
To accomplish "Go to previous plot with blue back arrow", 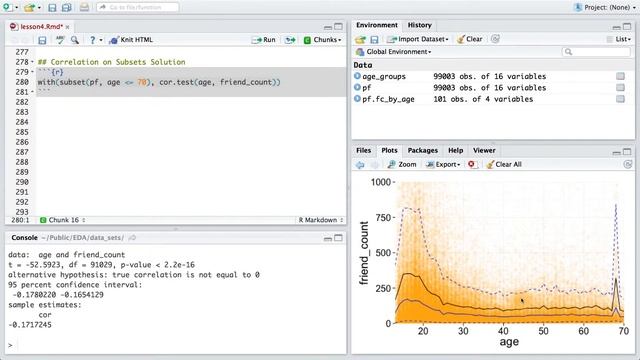I will (x=360, y=165).
